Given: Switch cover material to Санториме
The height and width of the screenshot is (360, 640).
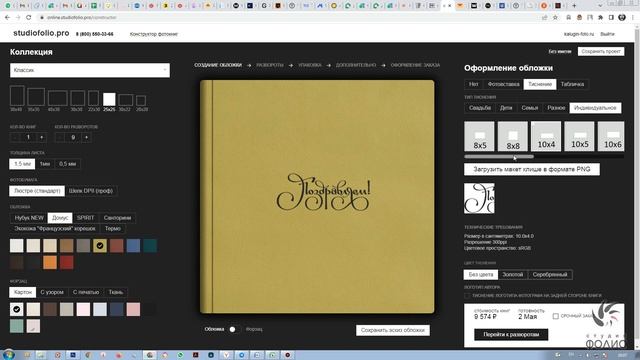Looking at the screenshot, I should (x=117, y=218).
